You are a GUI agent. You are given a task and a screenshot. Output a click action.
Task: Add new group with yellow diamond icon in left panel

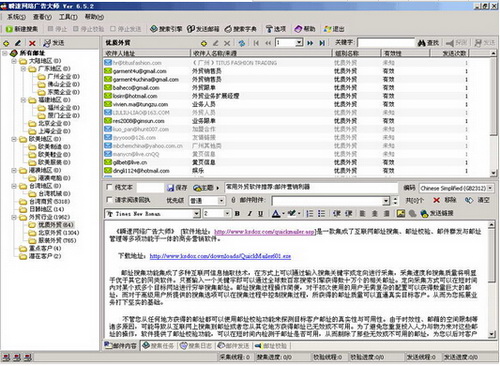[x=6, y=43]
